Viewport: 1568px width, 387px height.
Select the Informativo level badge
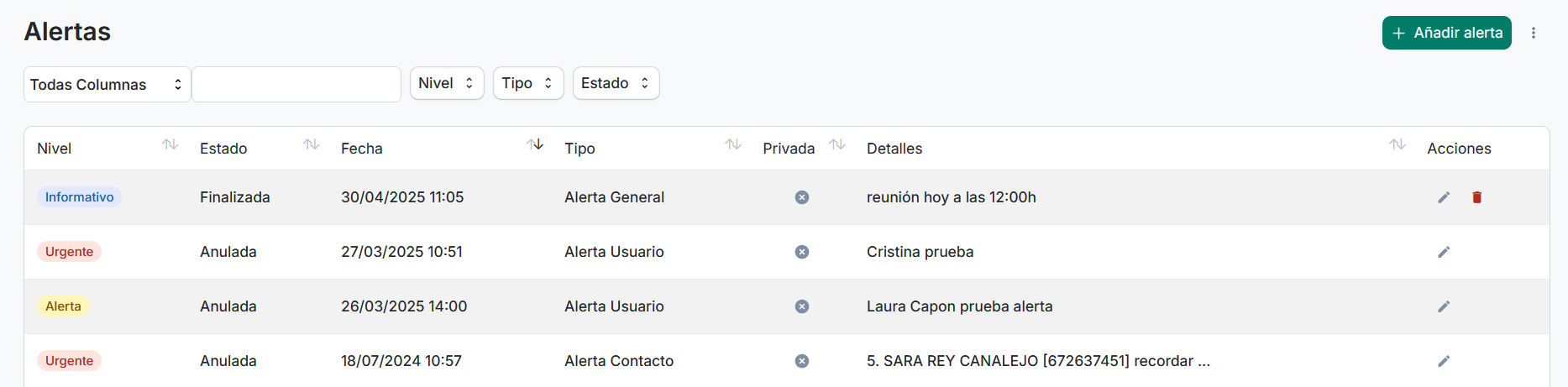pos(79,197)
